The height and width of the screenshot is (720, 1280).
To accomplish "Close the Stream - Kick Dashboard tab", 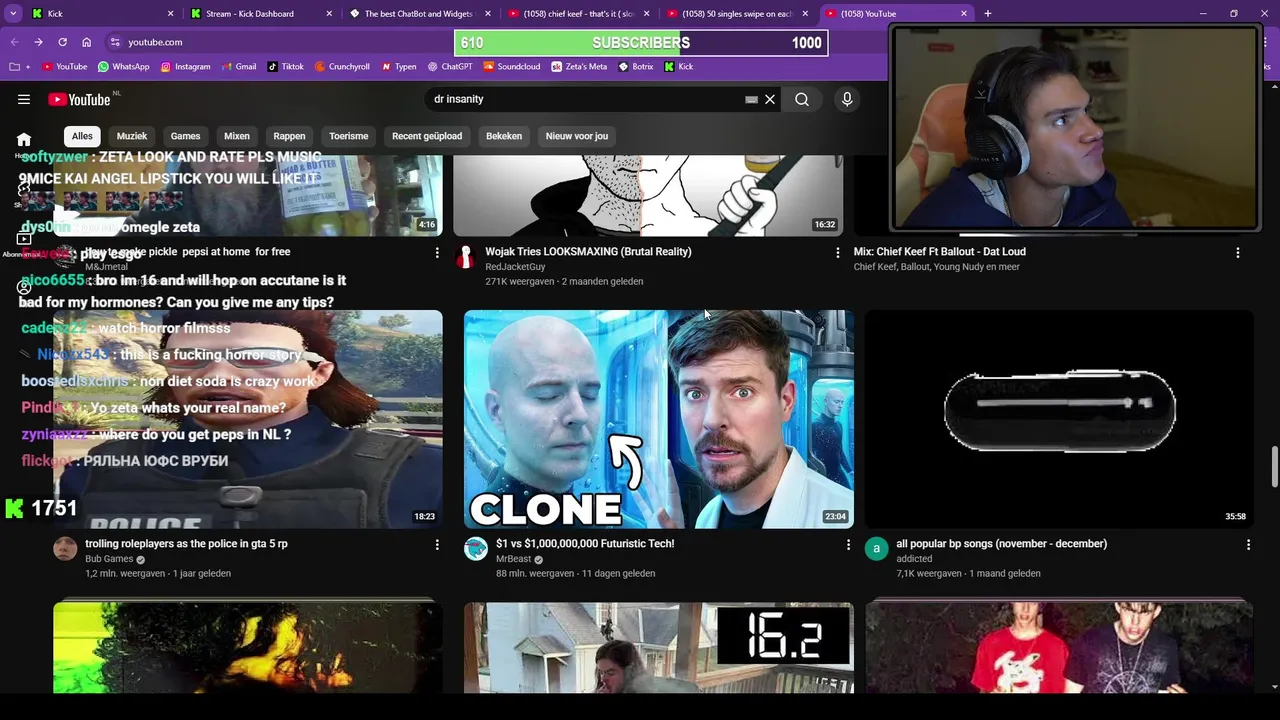I will click(330, 13).
